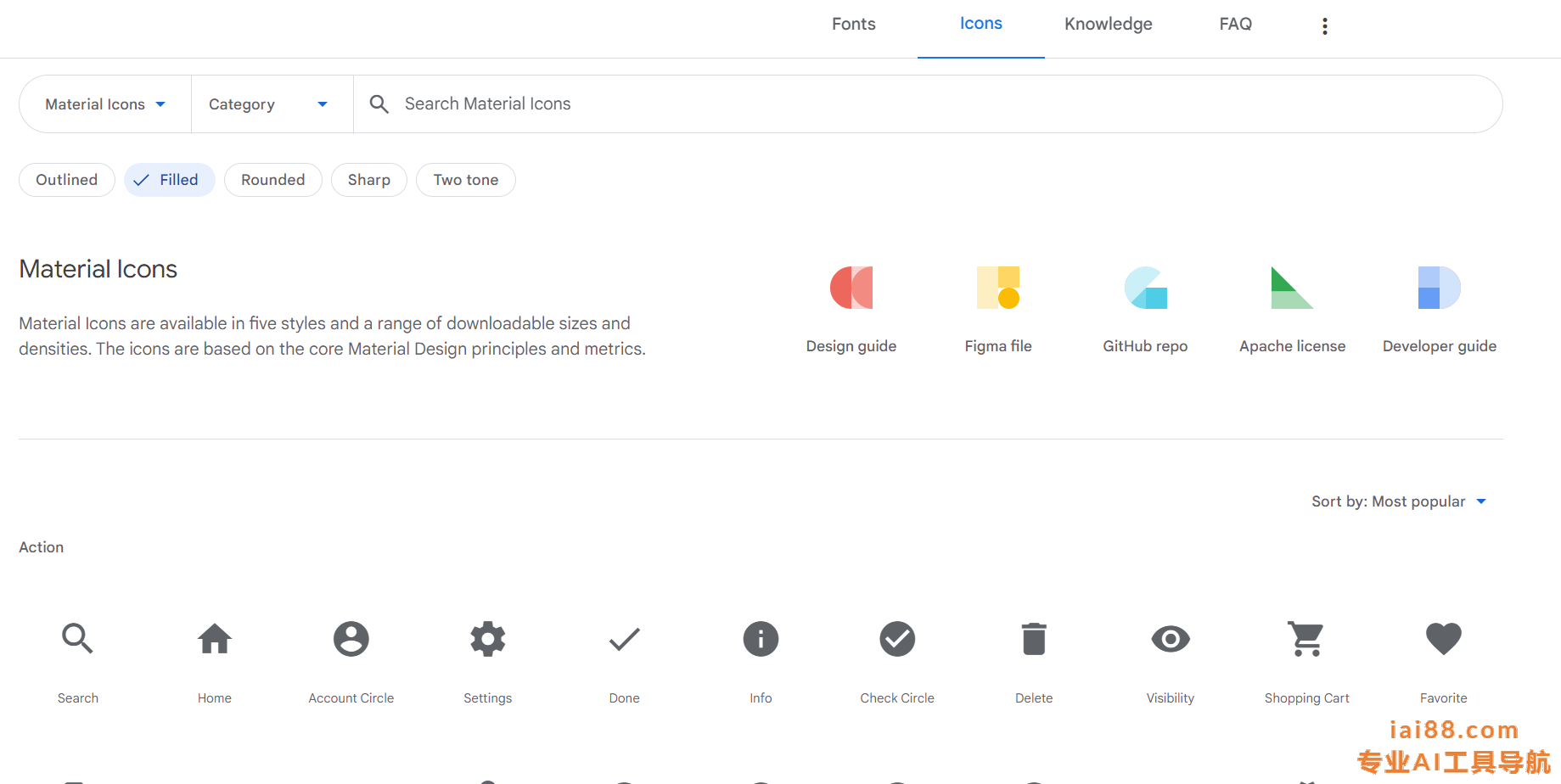Click the Settings label text
The height and width of the screenshot is (784, 1561).
(x=488, y=698)
